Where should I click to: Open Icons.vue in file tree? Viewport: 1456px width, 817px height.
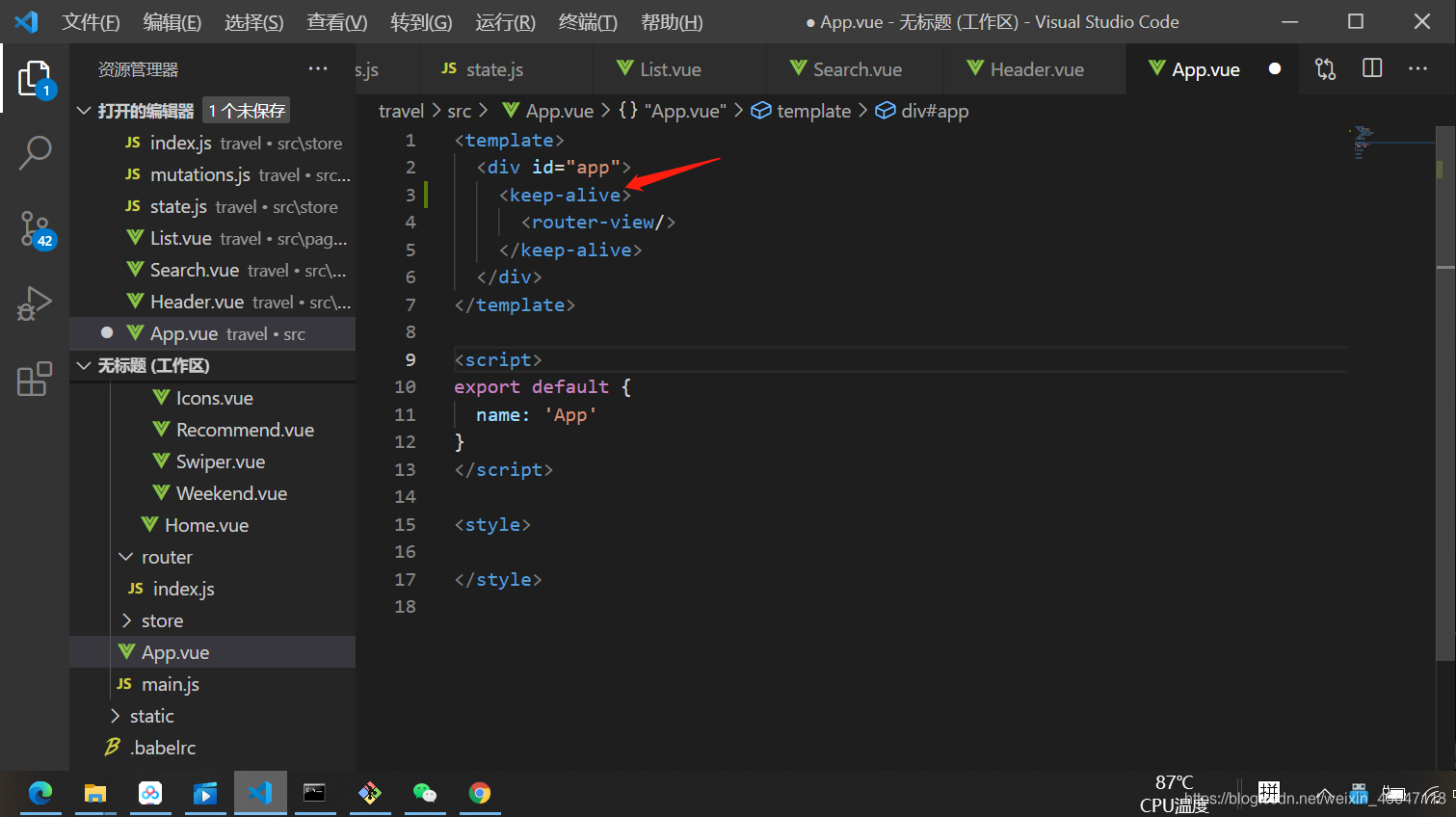click(x=214, y=398)
